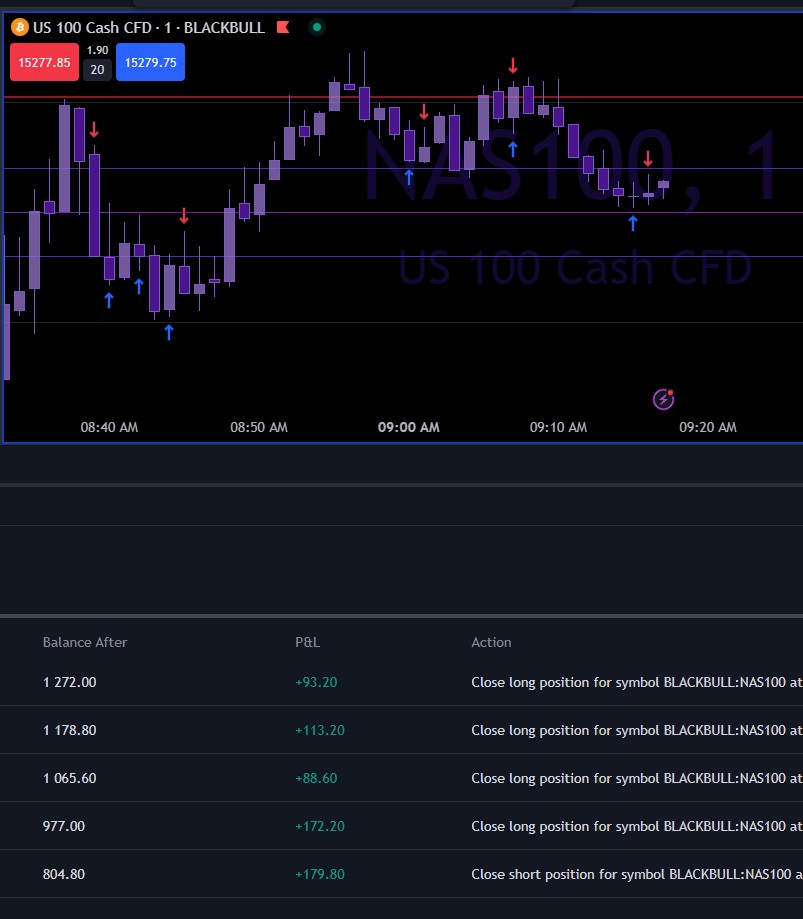
Task: Click the orange Bitcoin symbol logo icon
Action: point(20,27)
